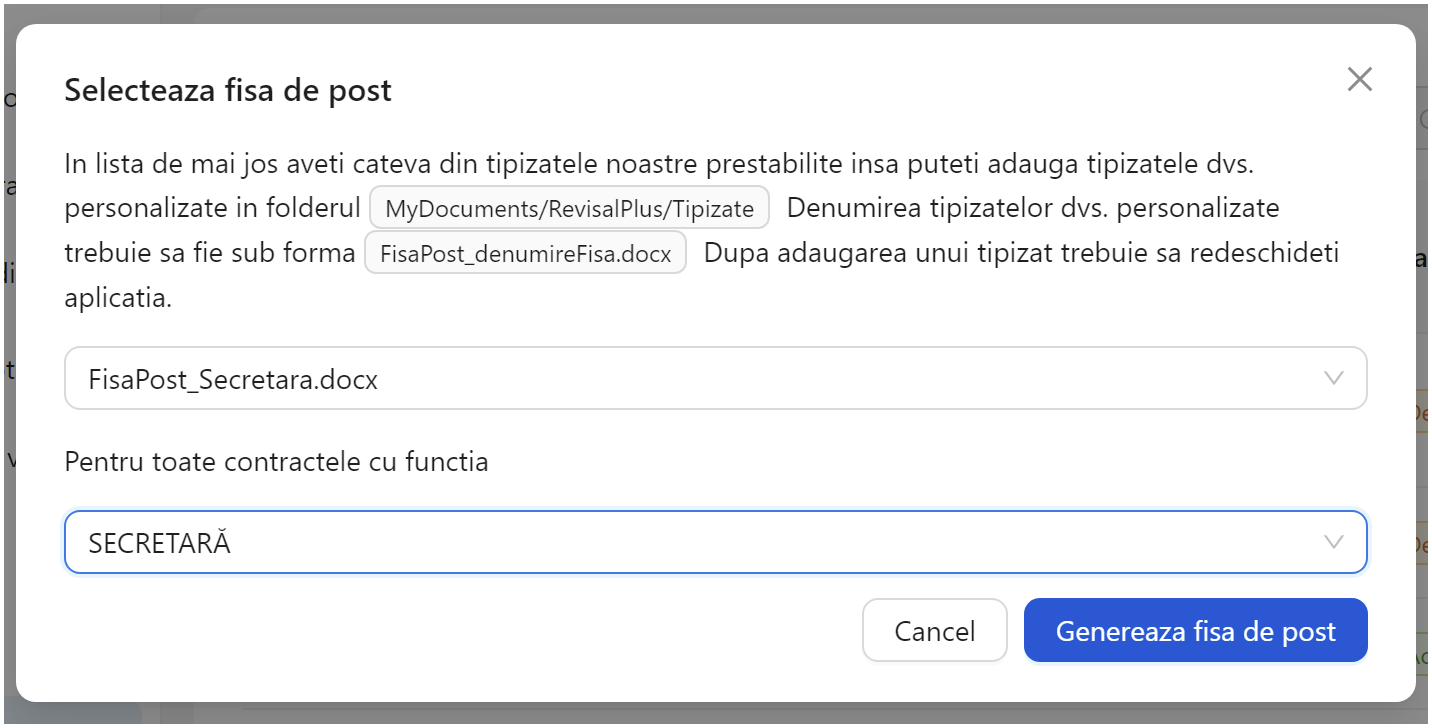
Task: Select the dialog title Selecteaza fisa de post
Action: click(227, 90)
